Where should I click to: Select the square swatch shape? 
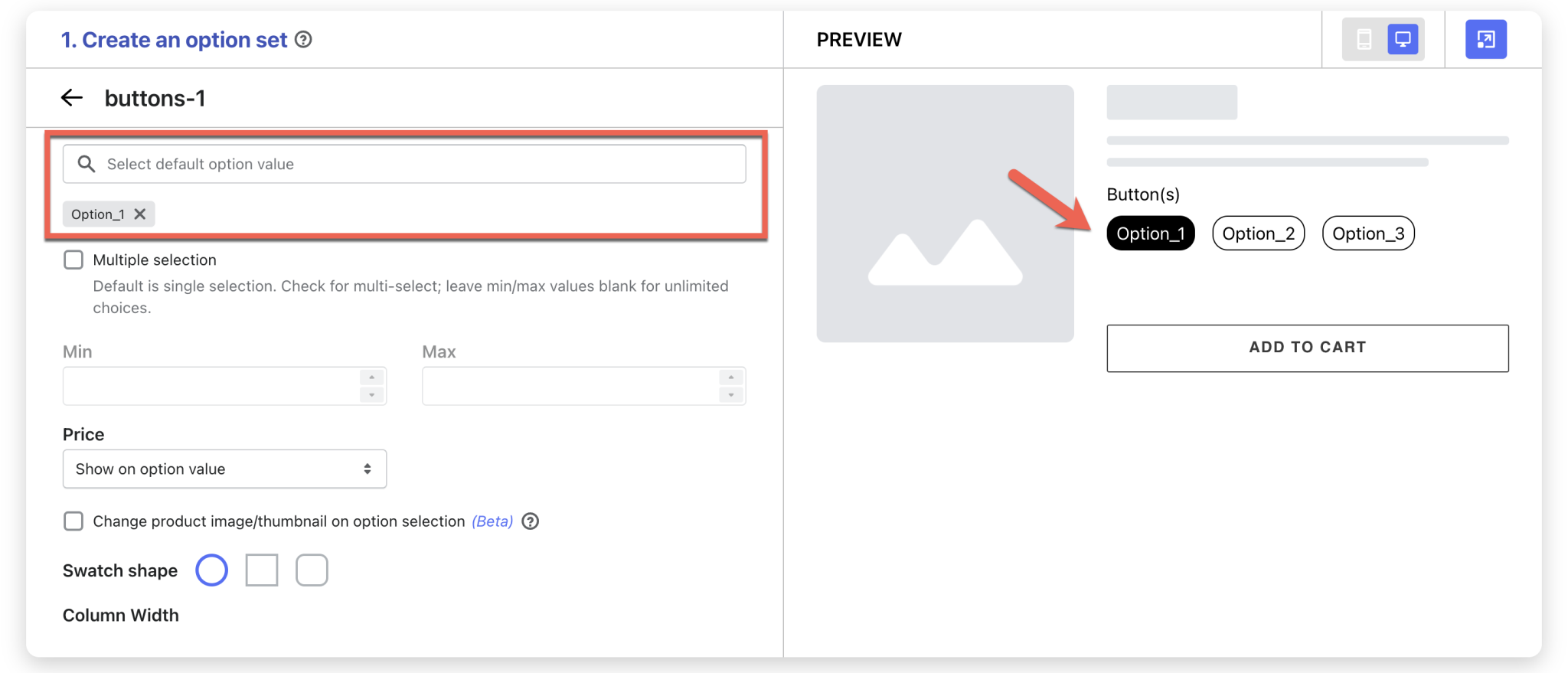[x=262, y=570]
